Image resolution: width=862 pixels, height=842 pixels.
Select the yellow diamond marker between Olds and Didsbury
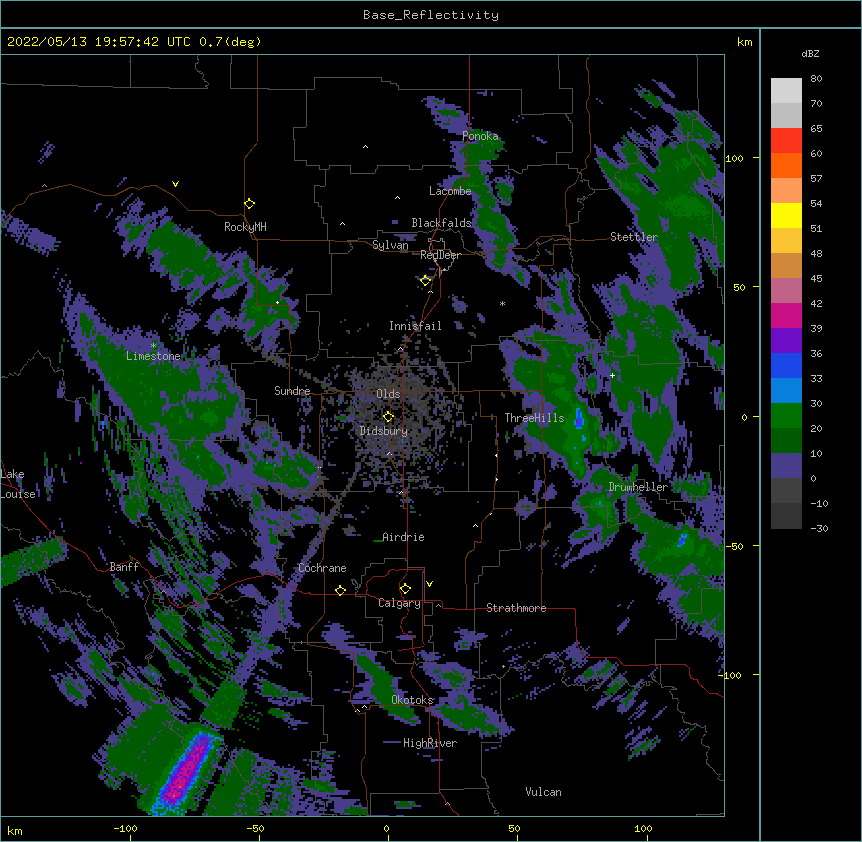[x=389, y=416]
